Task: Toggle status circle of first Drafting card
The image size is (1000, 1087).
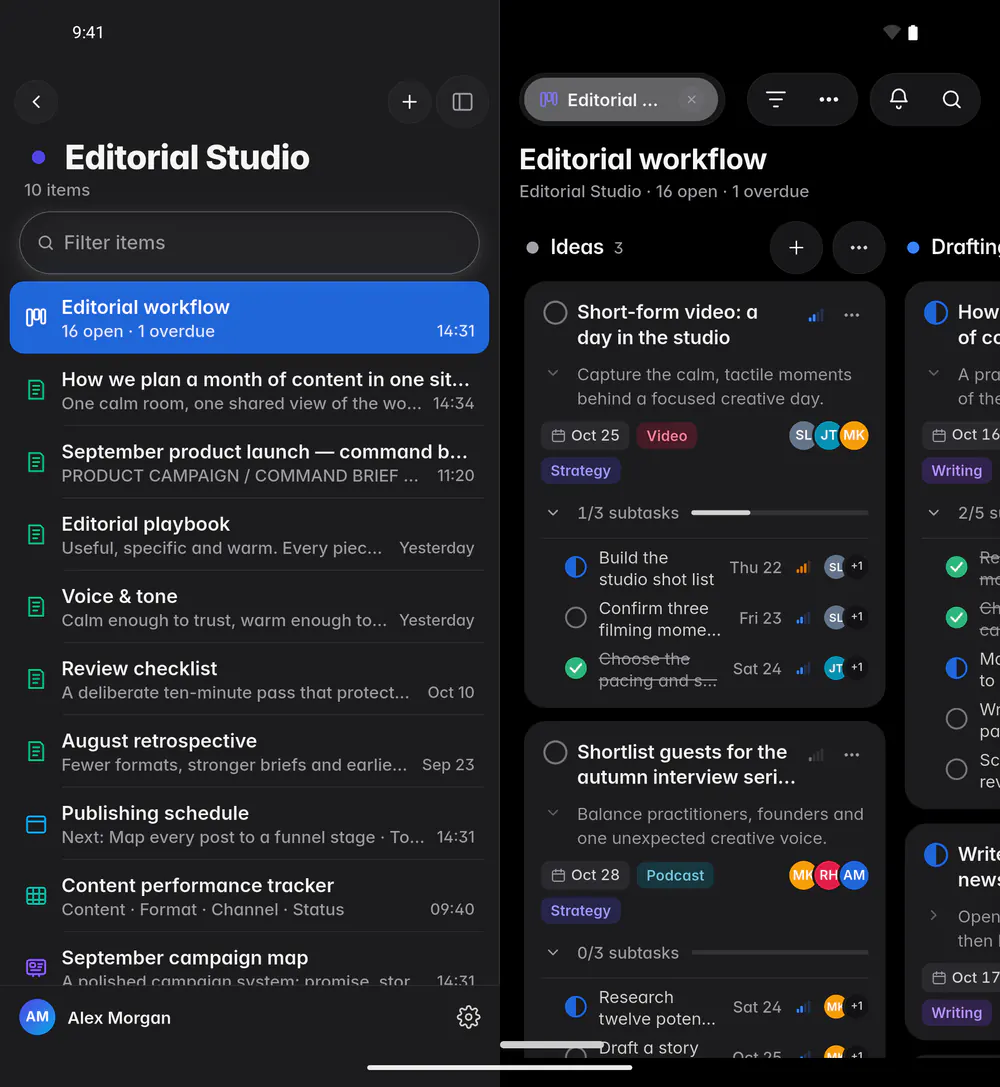Action: (x=936, y=313)
